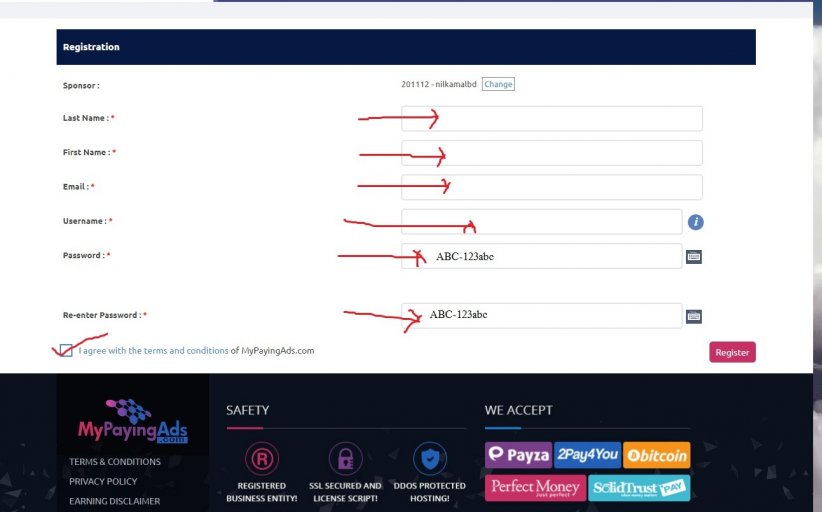Check the agree to terms checkbox

pos(66,350)
